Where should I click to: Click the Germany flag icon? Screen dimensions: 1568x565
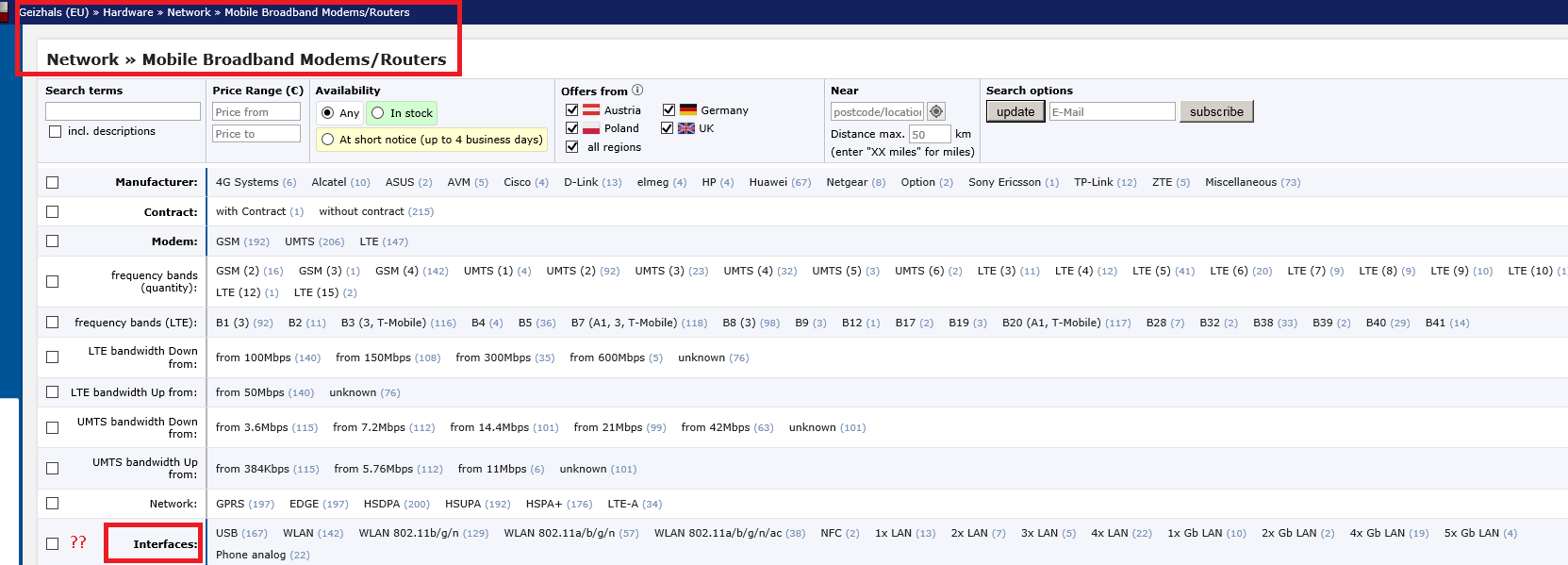click(x=687, y=110)
